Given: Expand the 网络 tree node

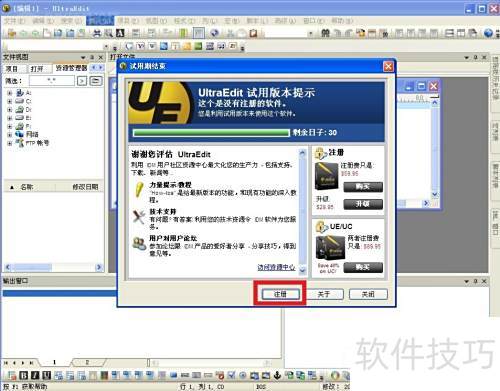Looking at the screenshot, I should tap(10, 135).
